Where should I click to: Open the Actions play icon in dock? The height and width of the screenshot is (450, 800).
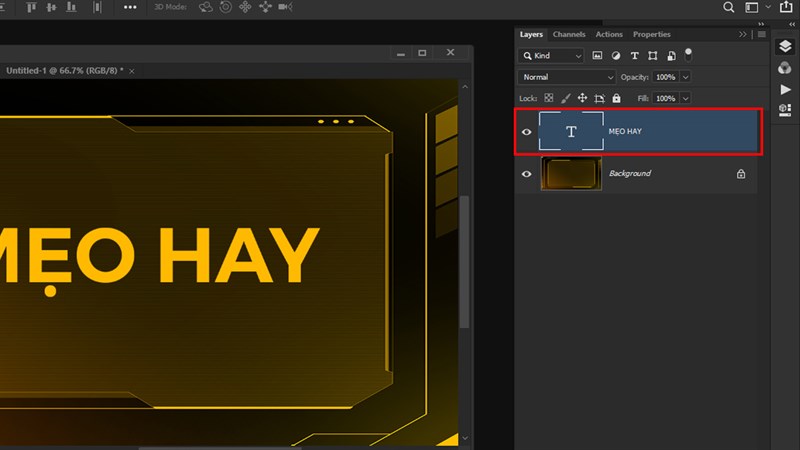[786, 89]
